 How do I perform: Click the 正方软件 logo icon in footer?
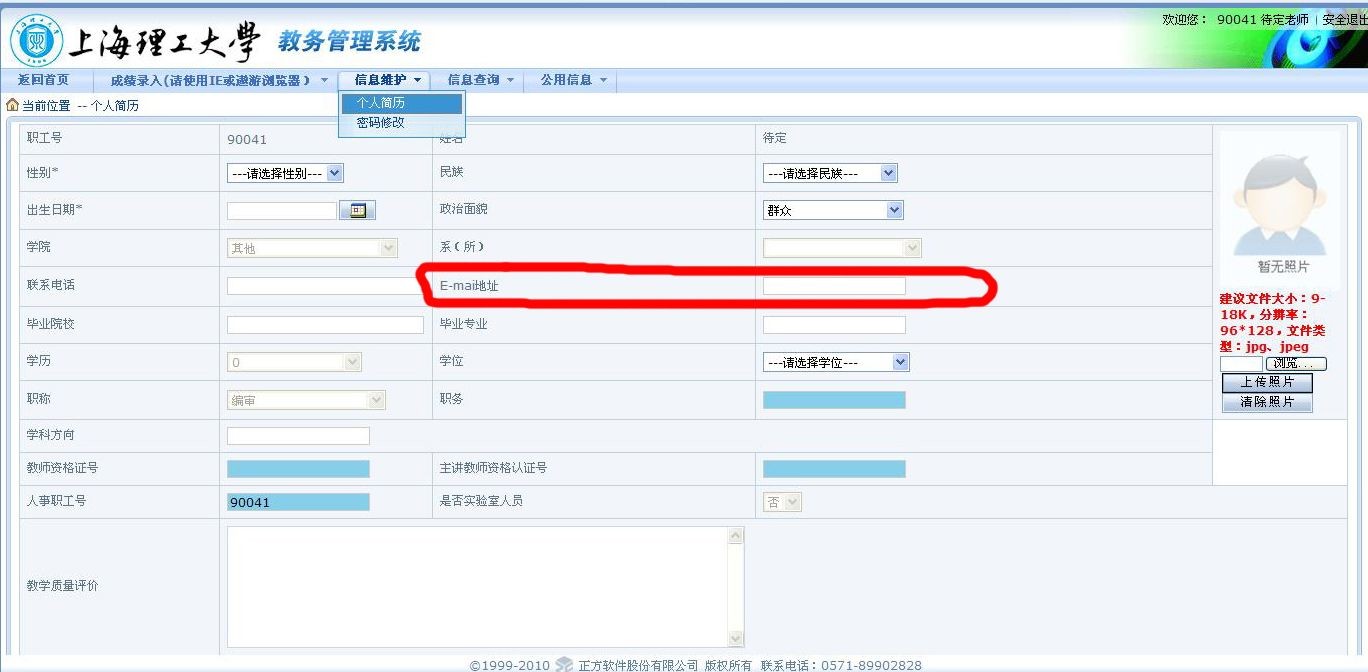[564, 665]
